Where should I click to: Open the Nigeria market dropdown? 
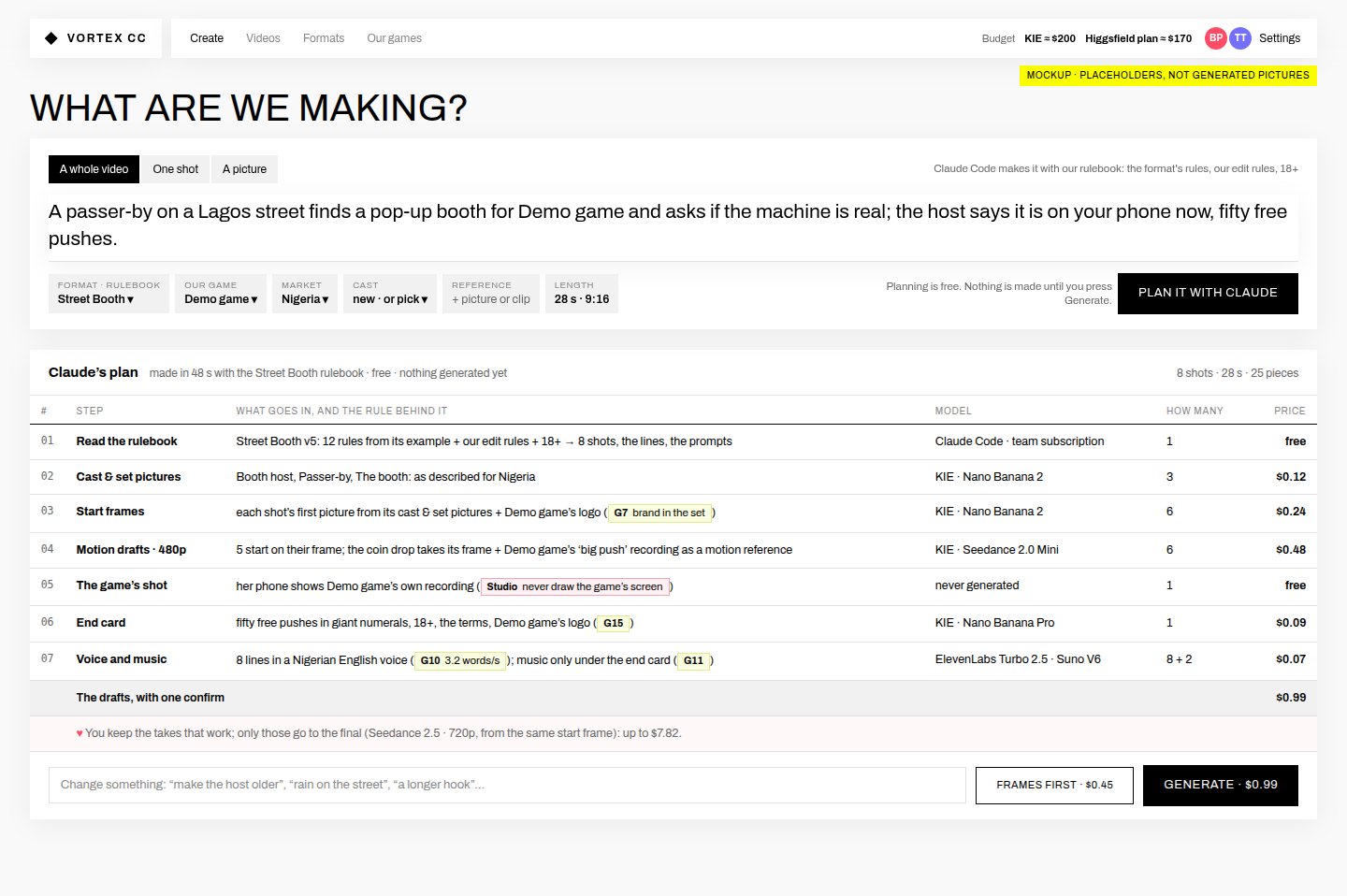305,293
